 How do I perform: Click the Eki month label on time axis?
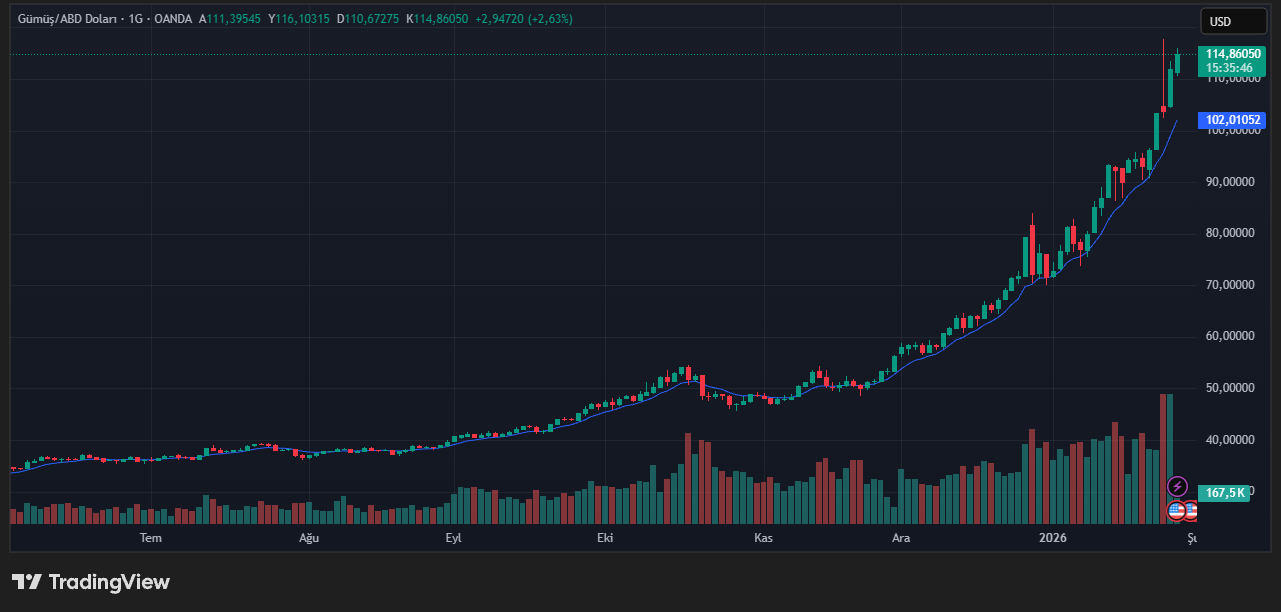[604, 538]
